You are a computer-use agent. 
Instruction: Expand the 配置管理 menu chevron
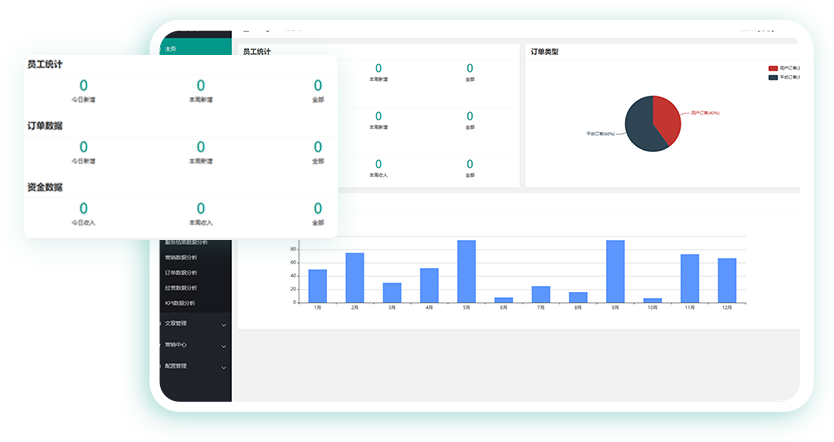click(224, 367)
